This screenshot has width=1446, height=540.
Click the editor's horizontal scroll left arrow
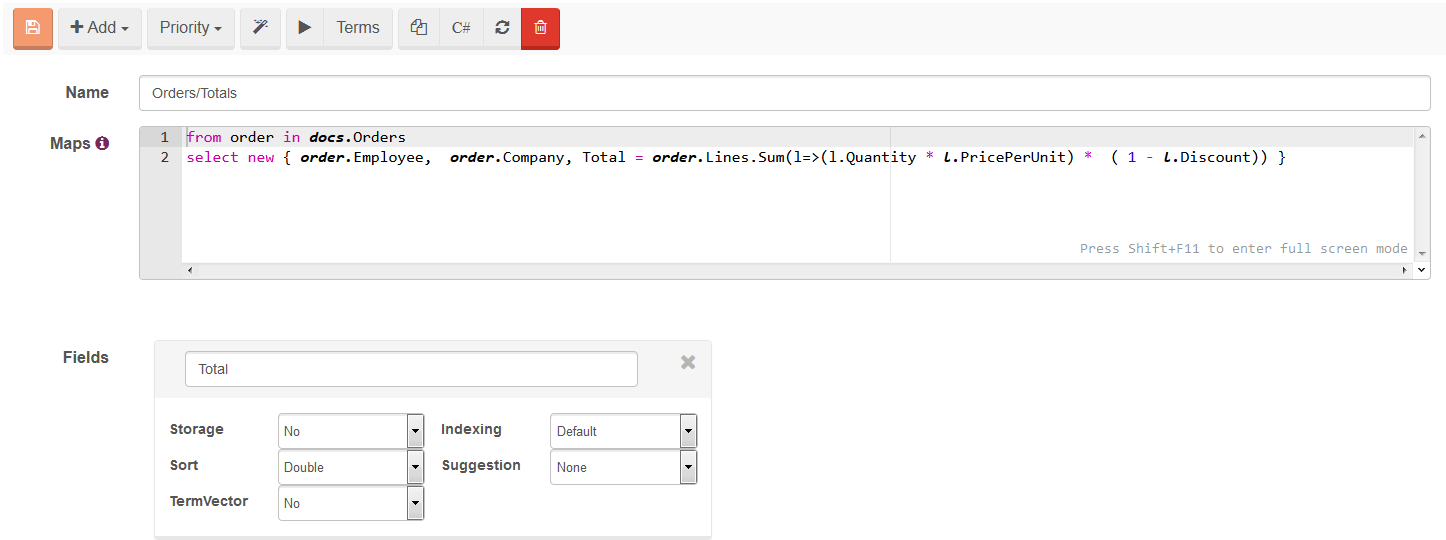coord(191,270)
